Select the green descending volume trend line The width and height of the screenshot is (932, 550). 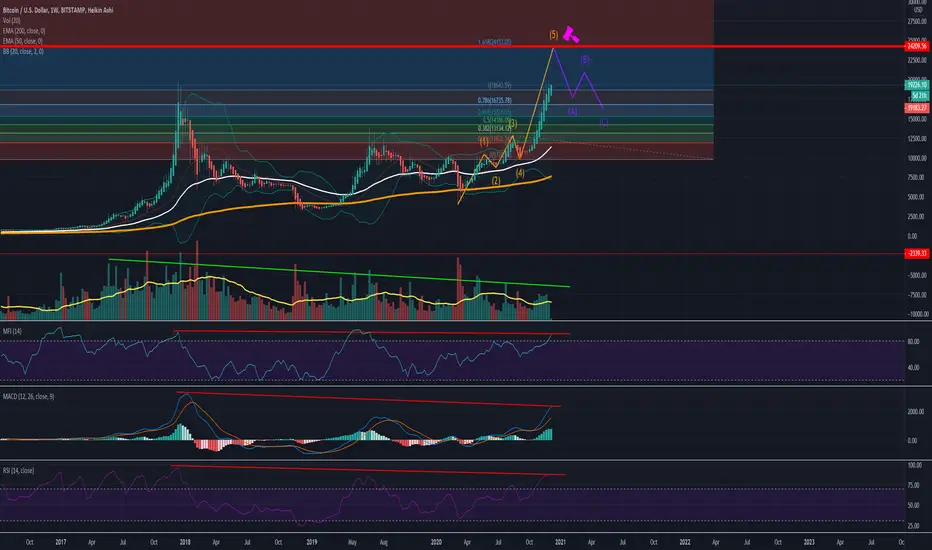click(x=339, y=273)
